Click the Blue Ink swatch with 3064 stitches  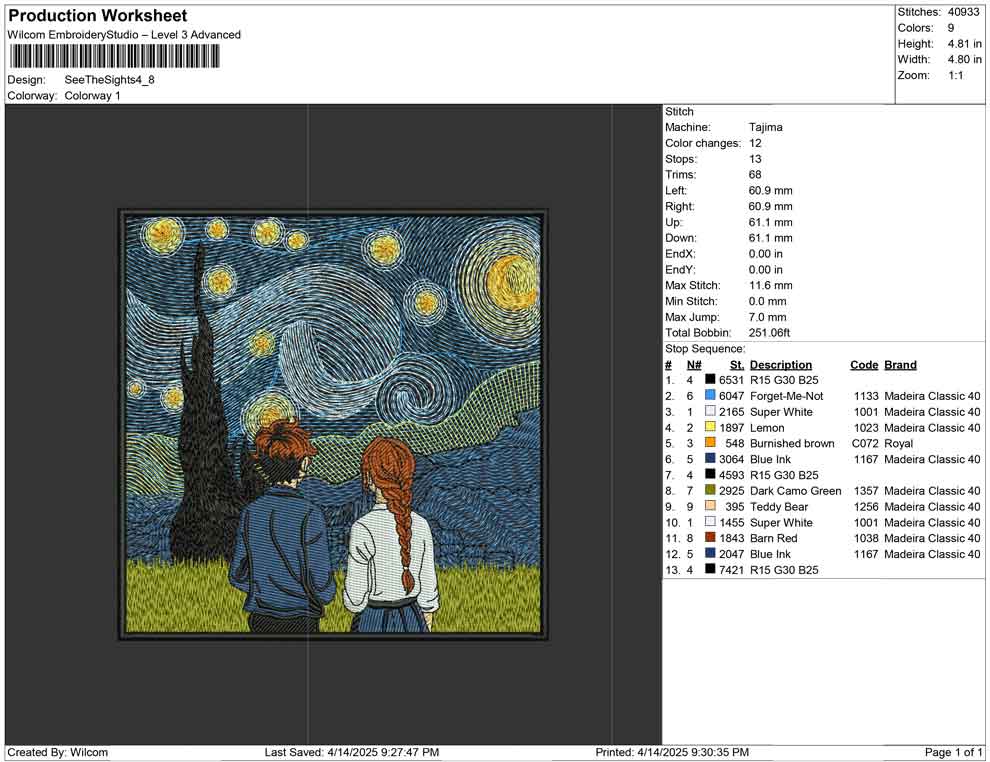(710, 458)
